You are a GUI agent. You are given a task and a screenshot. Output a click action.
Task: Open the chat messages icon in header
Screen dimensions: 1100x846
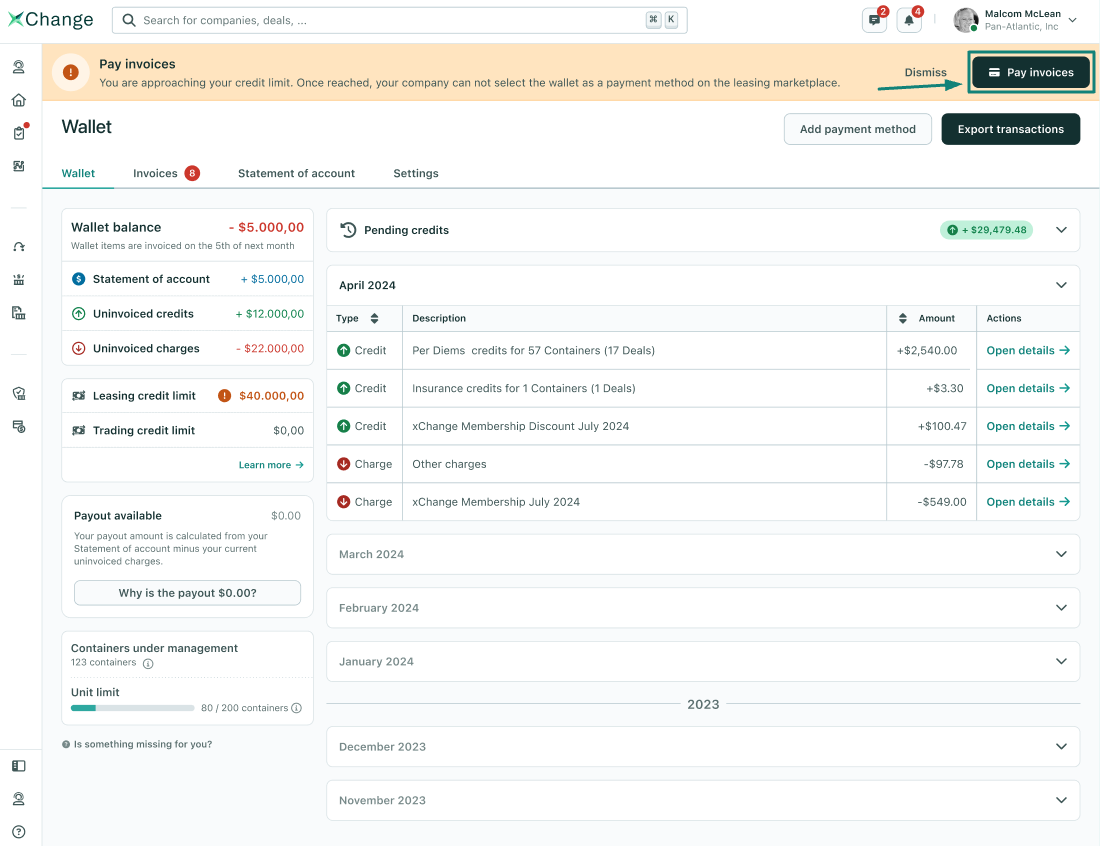pos(874,20)
